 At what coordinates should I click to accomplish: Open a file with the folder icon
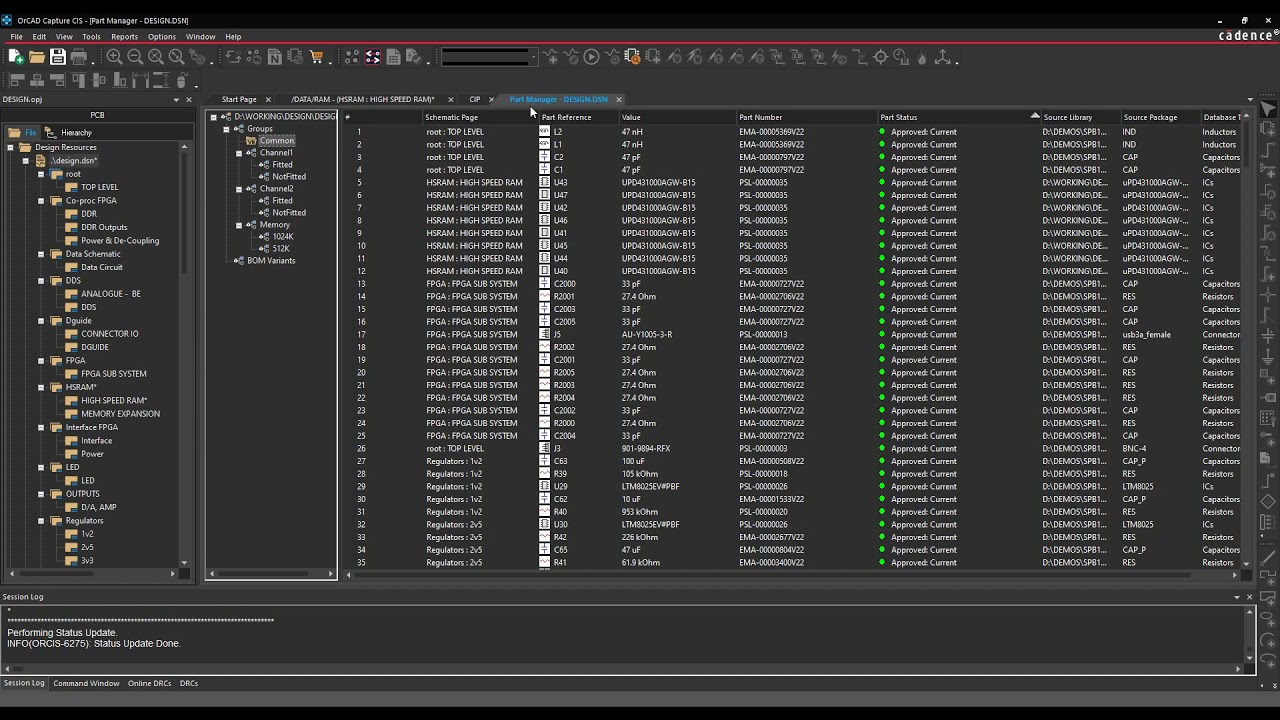(x=37, y=57)
